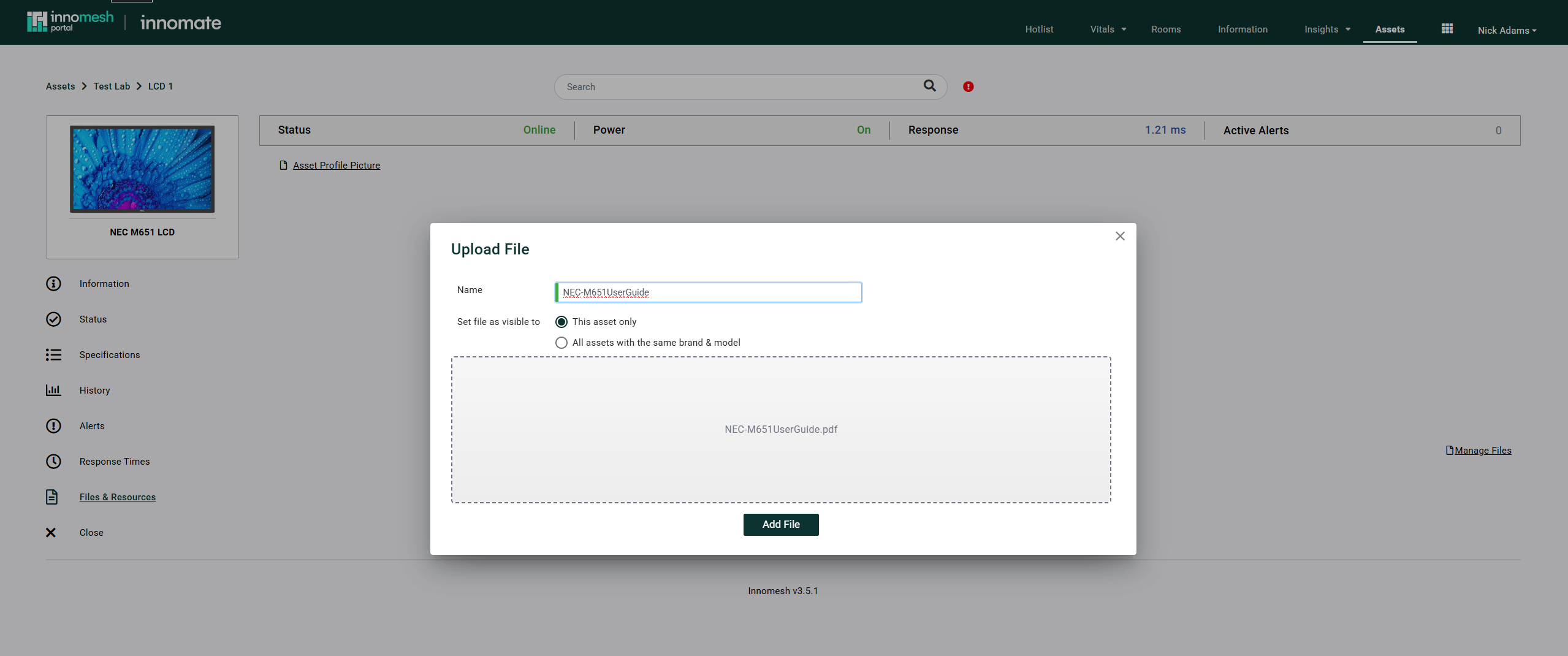This screenshot has width=1568, height=656.
Task: Click the Active Alerts count 0
Action: 1499,131
